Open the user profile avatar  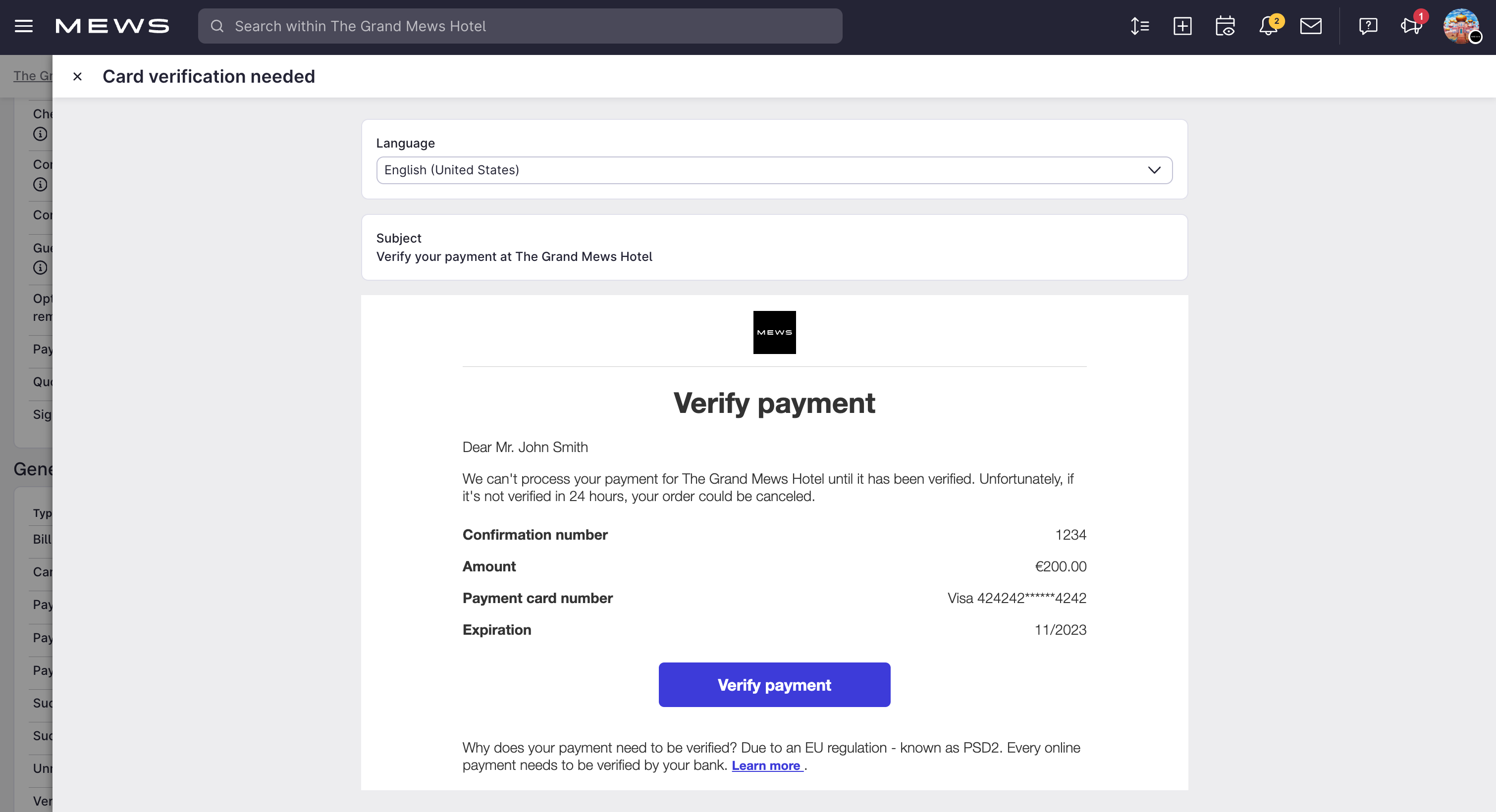coord(1461,26)
